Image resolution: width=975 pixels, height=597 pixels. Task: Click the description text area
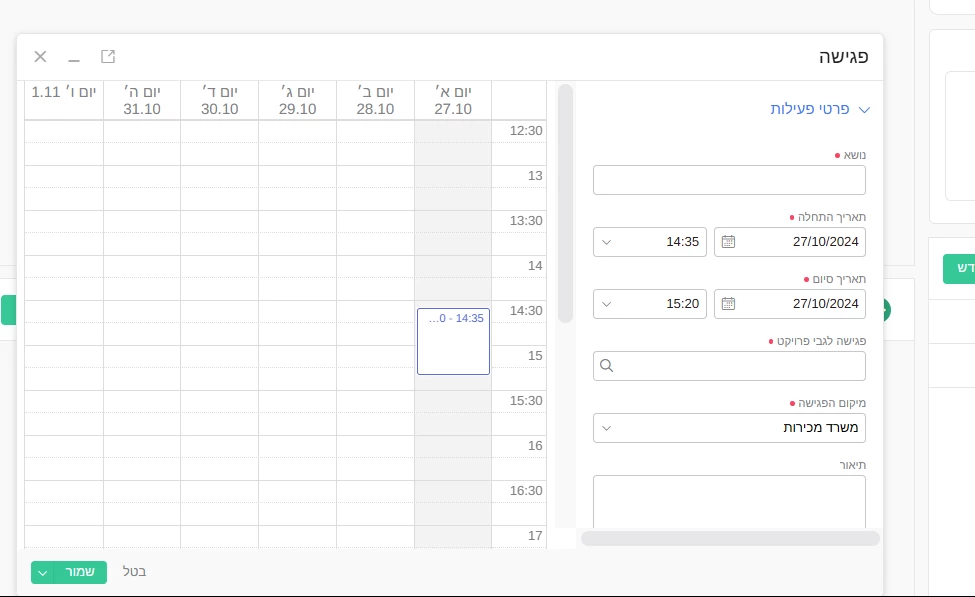(729, 501)
